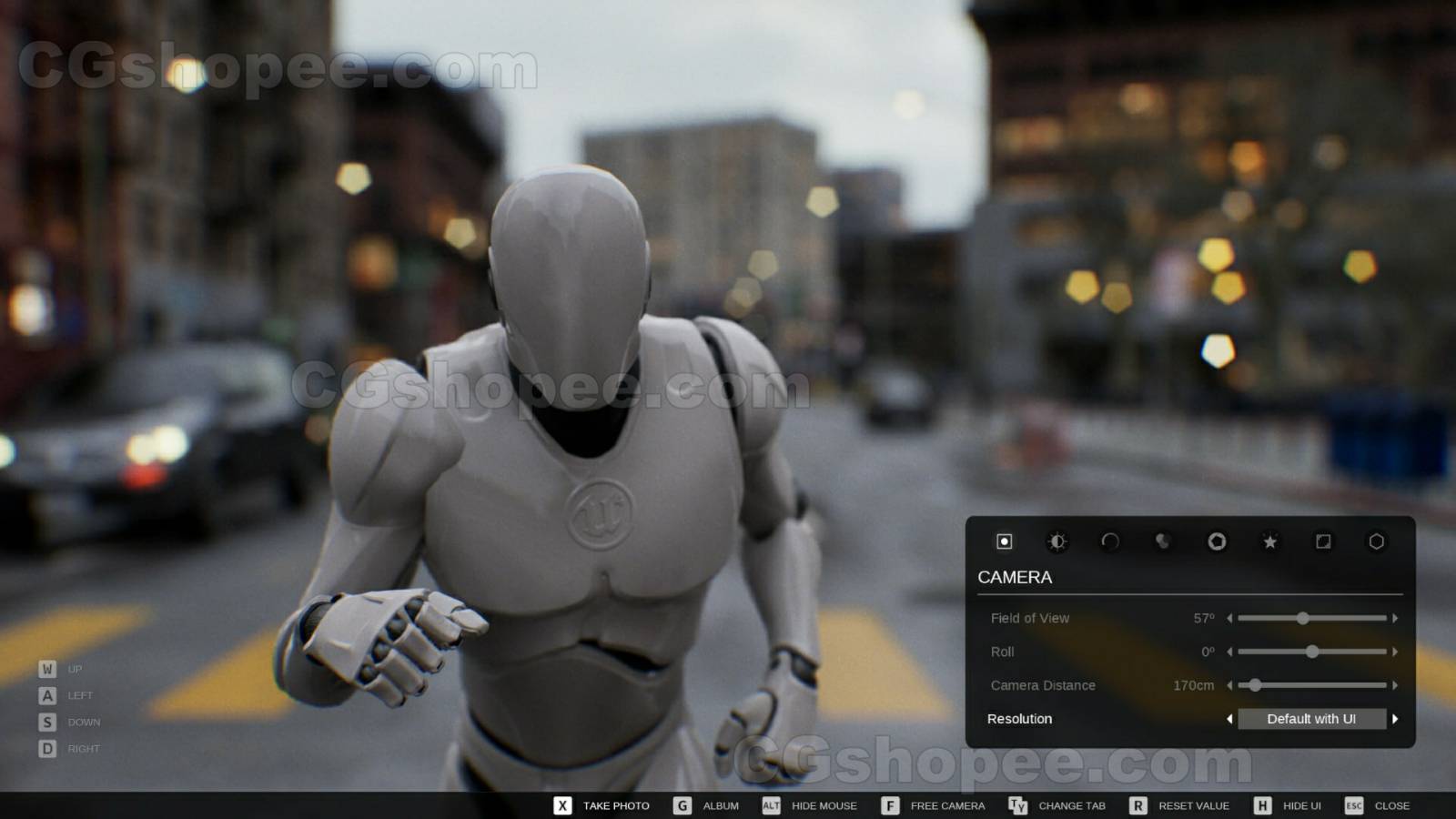
Task: Increase Camera Distance with right arrow
Action: click(x=1395, y=685)
